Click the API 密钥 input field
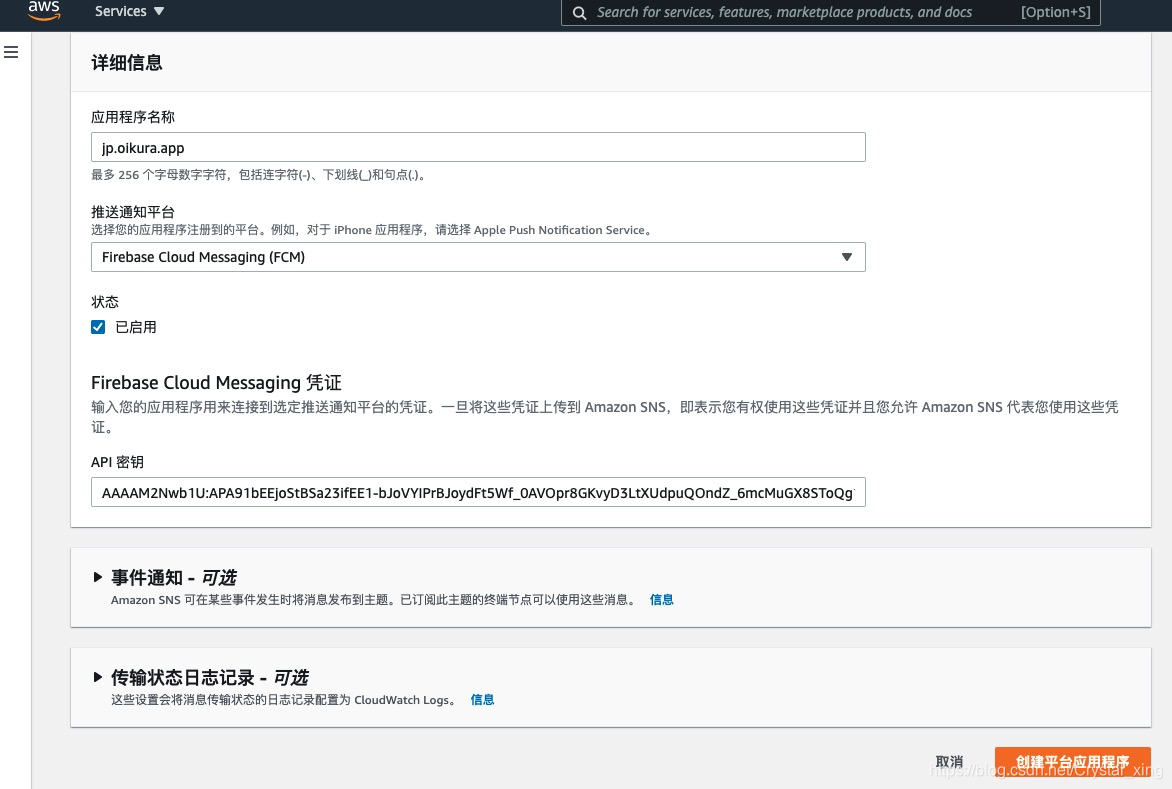Screen dimensions: 1172x789 478,492
